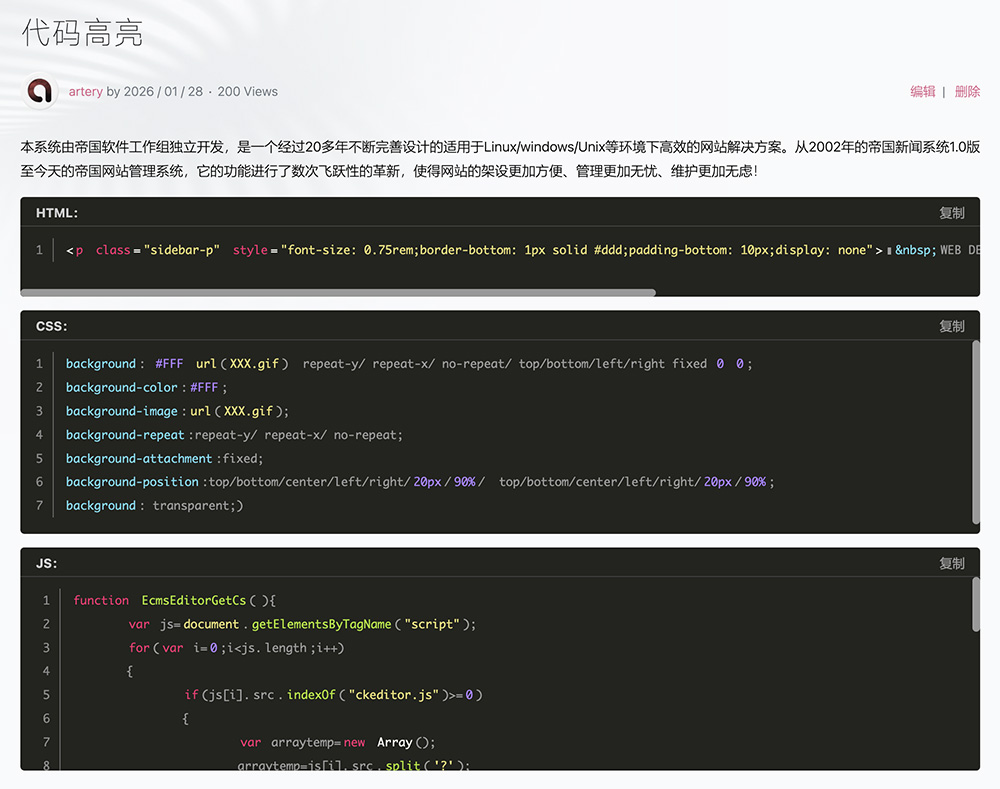Click the JS: code block header label

(x=47, y=564)
